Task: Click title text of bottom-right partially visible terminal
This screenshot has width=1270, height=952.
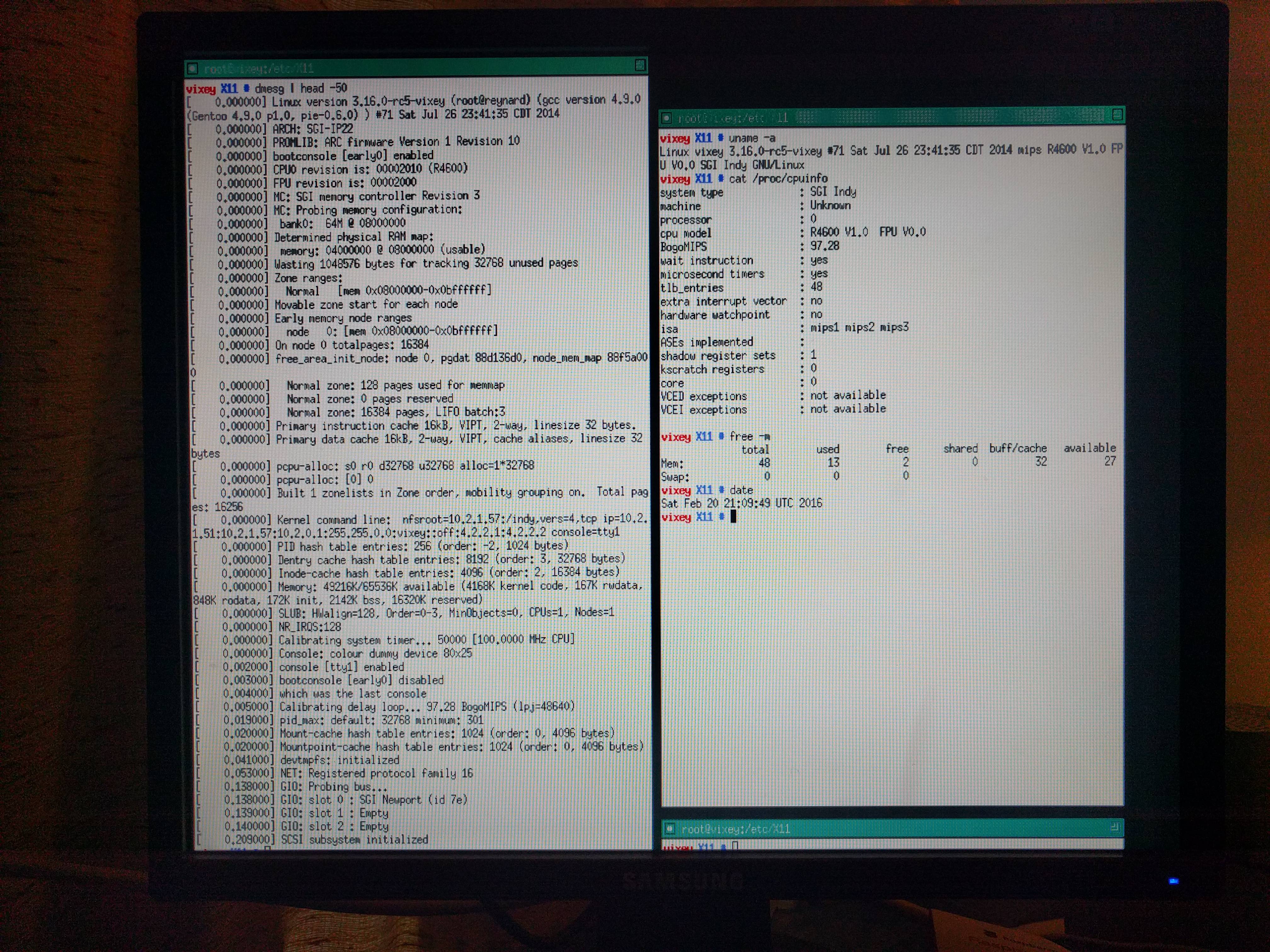Action: point(735,829)
